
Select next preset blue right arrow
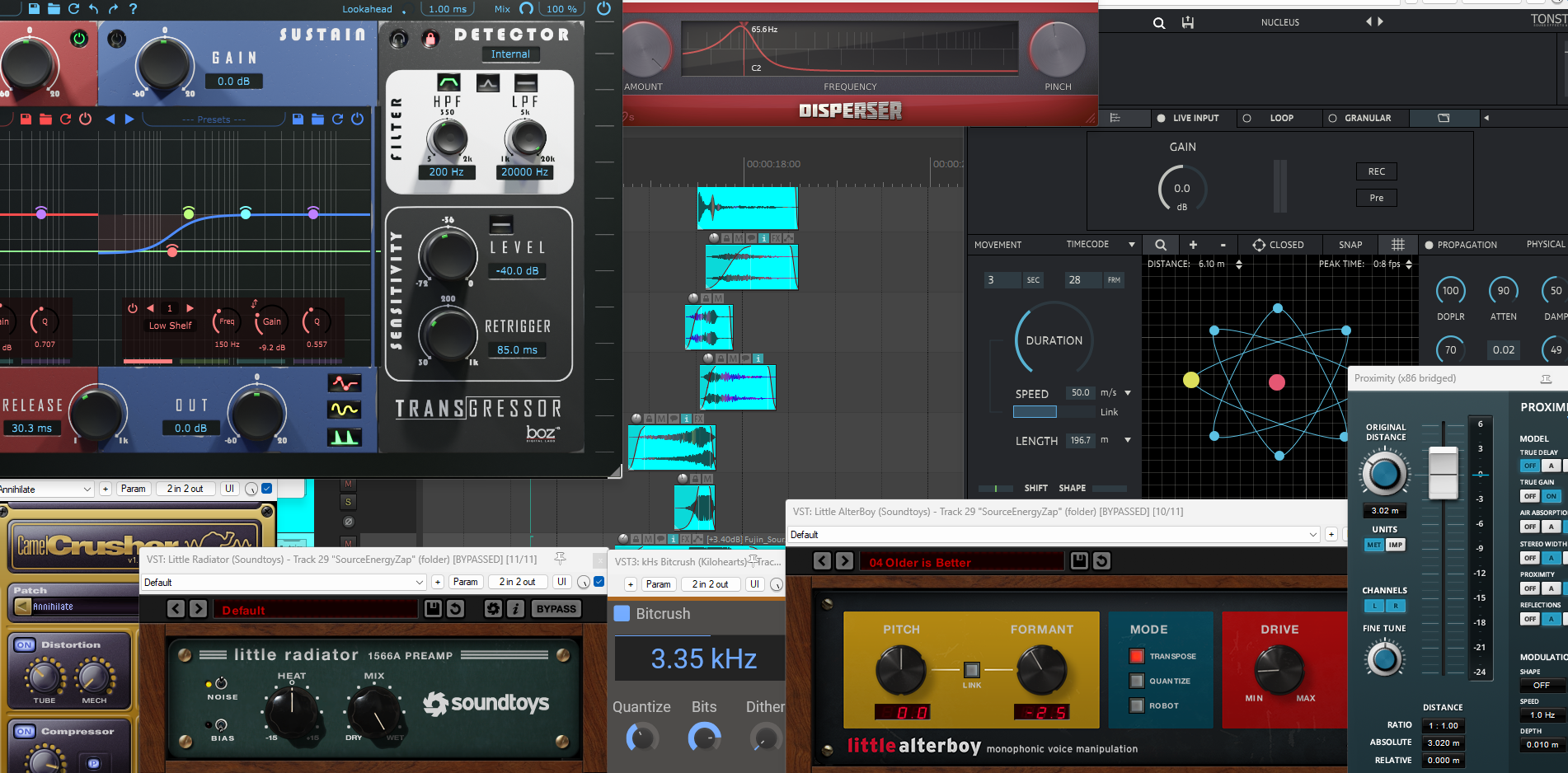coord(129,119)
